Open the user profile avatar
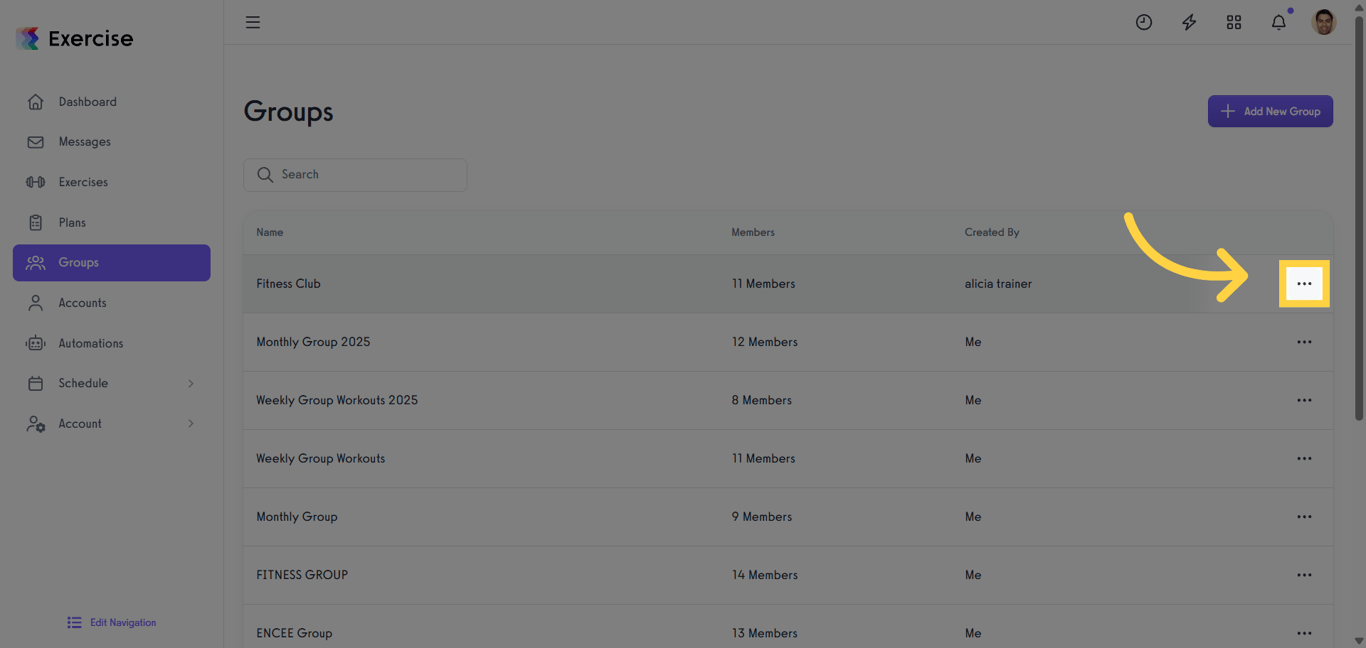The height and width of the screenshot is (648, 1366). click(x=1324, y=22)
